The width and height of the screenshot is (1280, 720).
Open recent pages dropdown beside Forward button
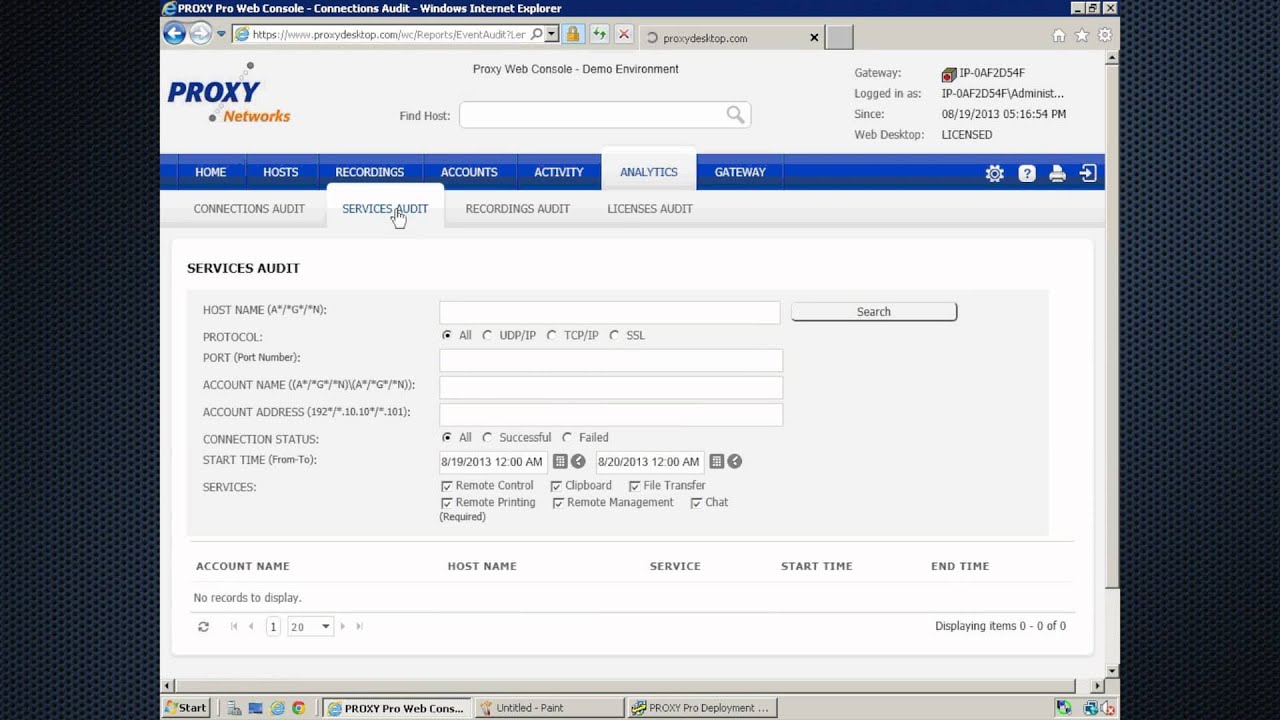click(221, 34)
